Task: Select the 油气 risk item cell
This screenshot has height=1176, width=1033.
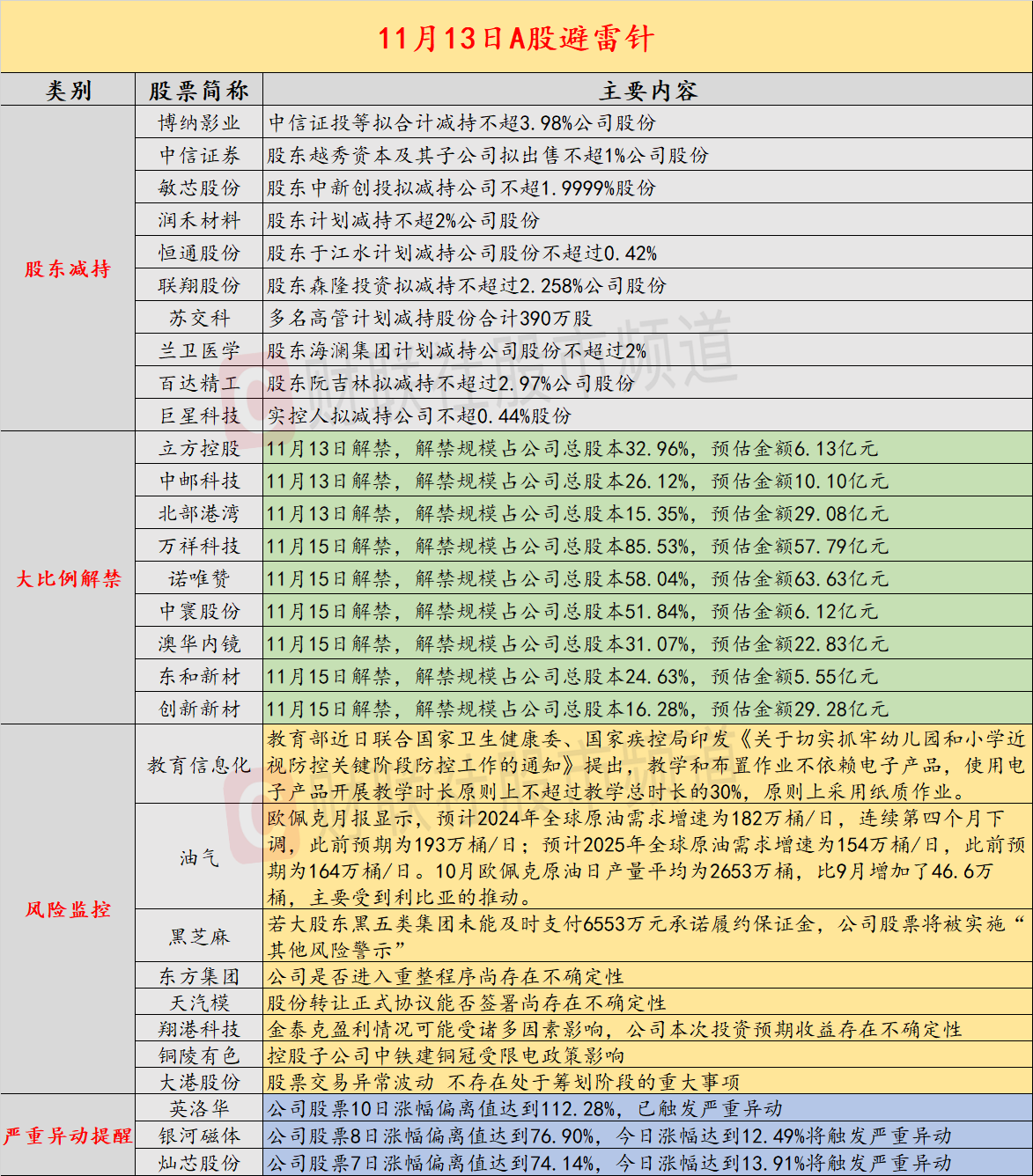Action: [199, 857]
